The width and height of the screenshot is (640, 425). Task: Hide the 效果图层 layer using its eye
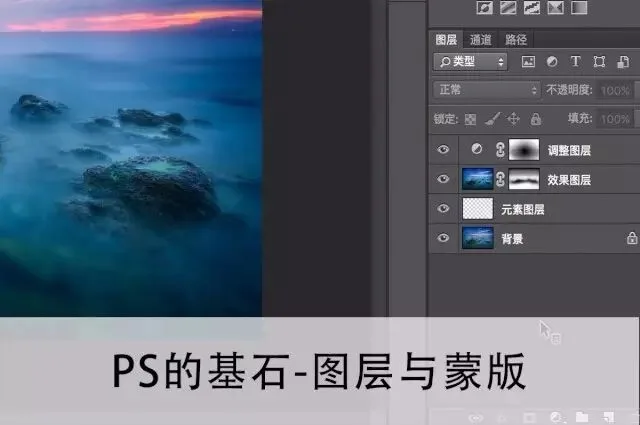click(443, 179)
